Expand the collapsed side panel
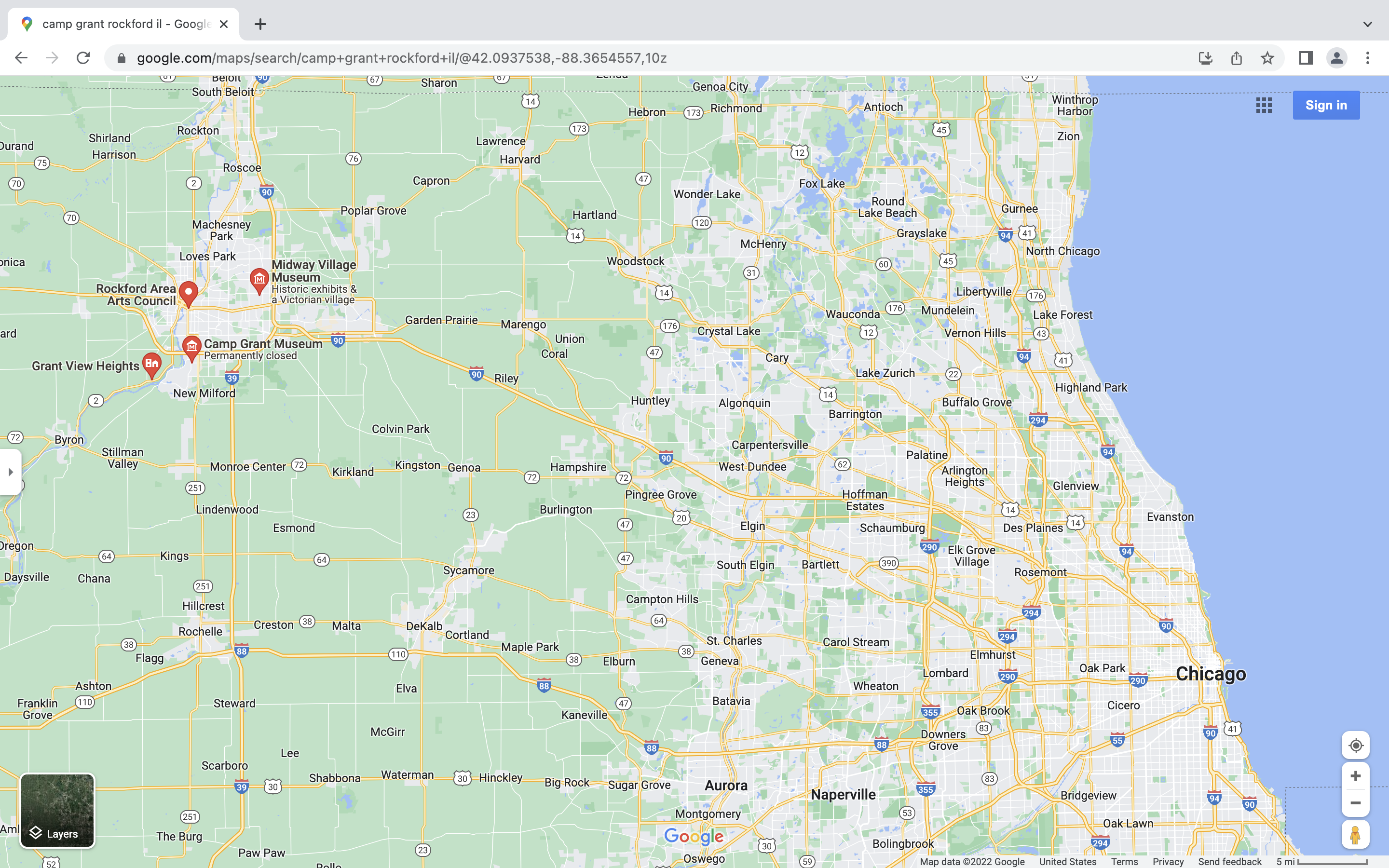 pos(10,472)
